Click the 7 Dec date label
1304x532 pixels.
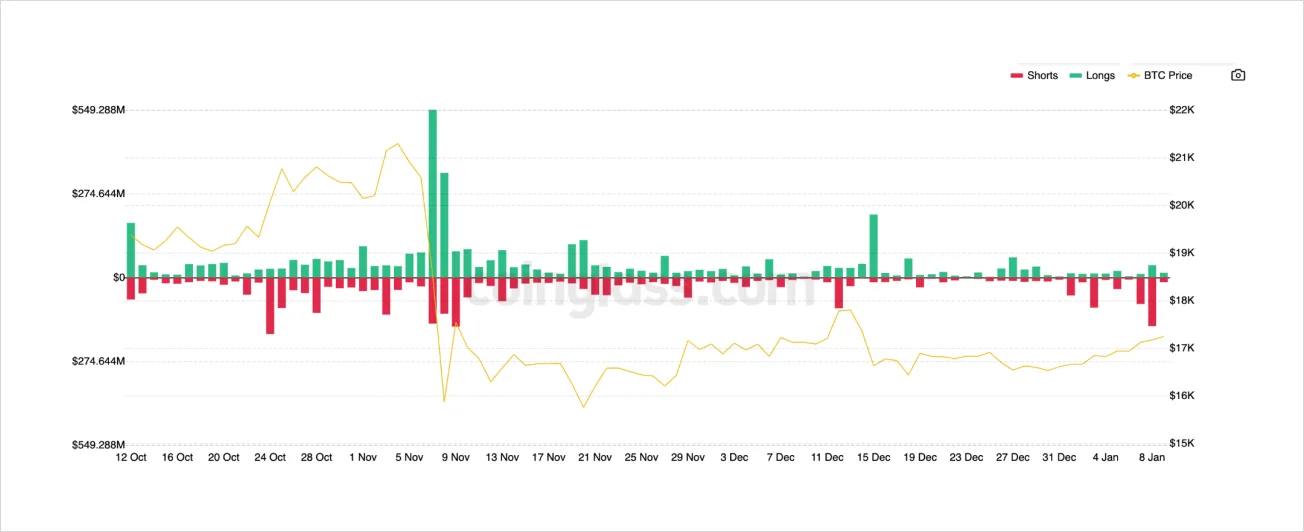tap(780, 458)
